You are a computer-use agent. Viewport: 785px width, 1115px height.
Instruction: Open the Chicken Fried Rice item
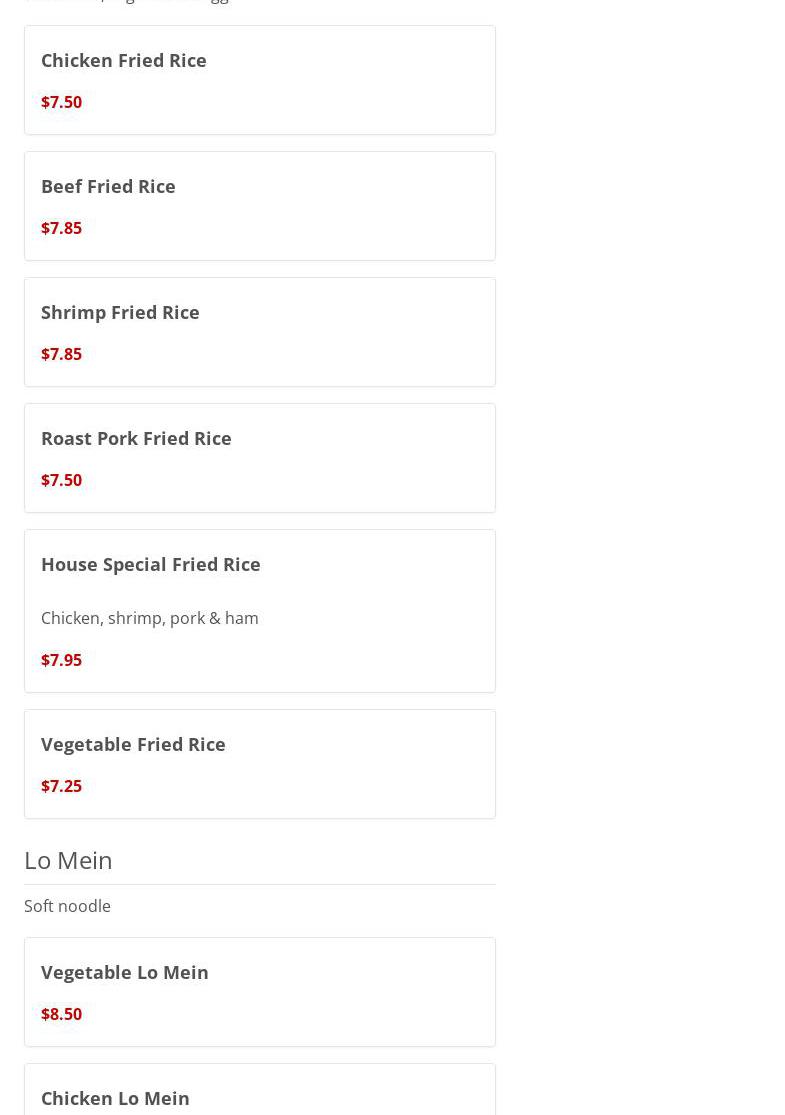coord(124,60)
